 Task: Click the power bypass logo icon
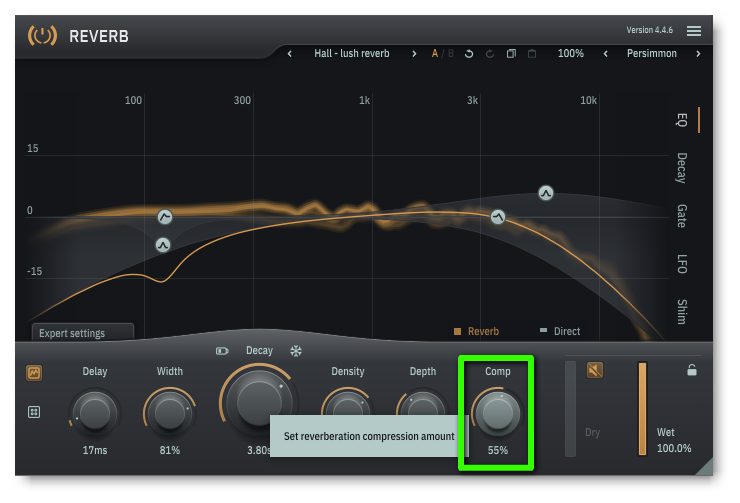(x=42, y=36)
